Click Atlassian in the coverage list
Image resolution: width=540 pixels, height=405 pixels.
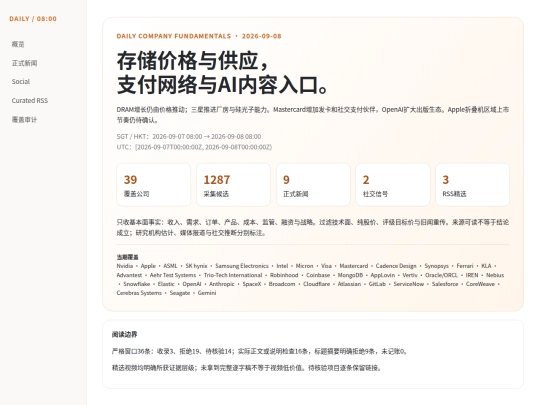pyautogui.click(x=349, y=284)
